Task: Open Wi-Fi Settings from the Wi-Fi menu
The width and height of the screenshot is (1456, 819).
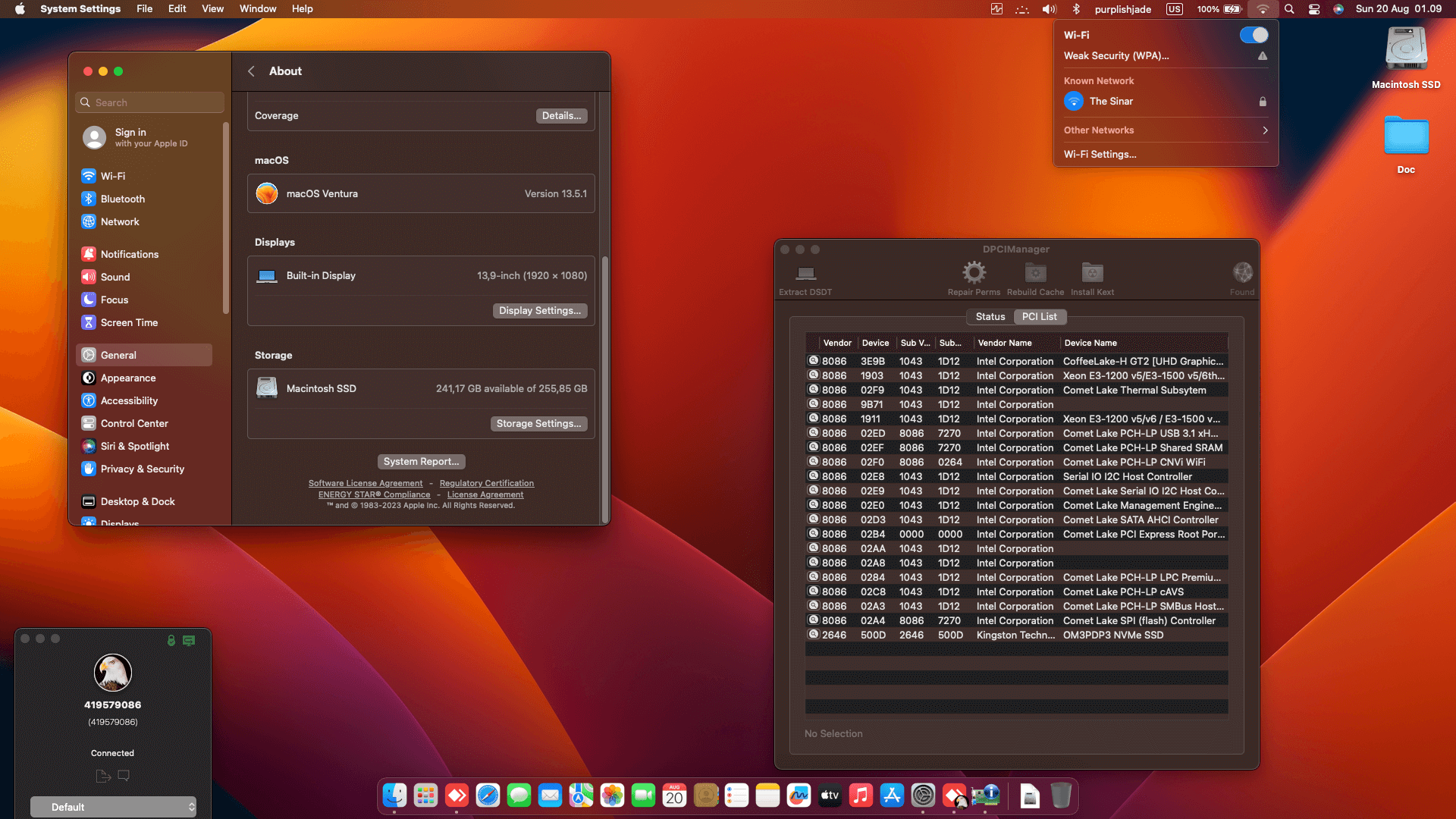Action: pos(1166,155)
